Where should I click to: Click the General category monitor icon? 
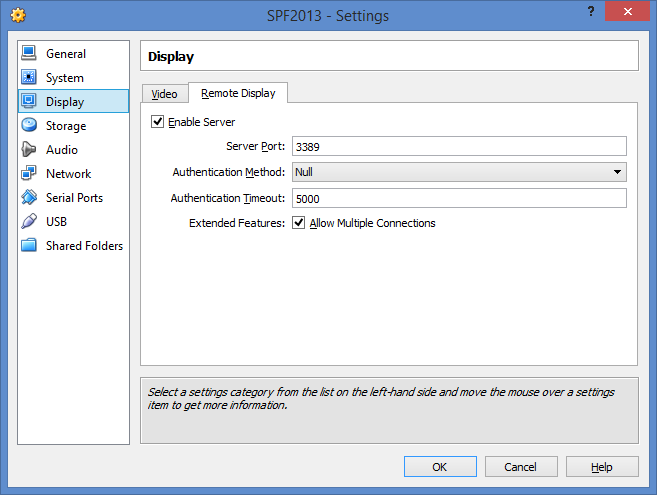(x=28, y=54)
